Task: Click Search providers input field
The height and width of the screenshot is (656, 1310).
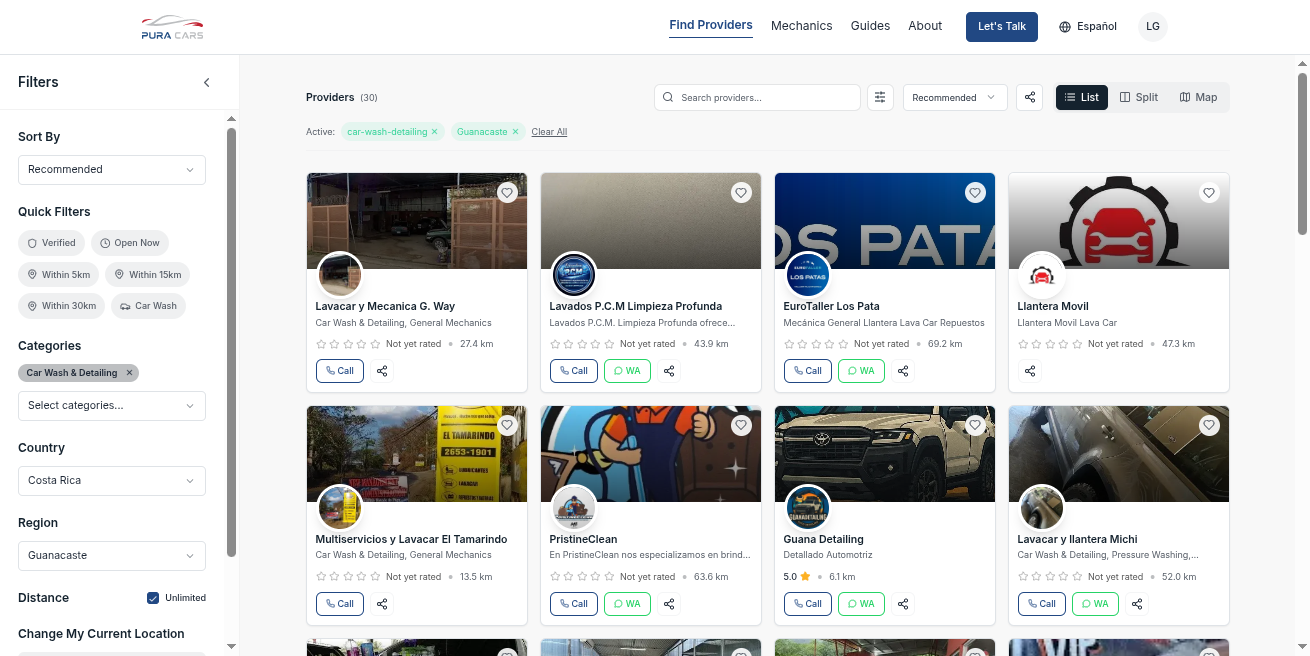Action: [757, 97]
